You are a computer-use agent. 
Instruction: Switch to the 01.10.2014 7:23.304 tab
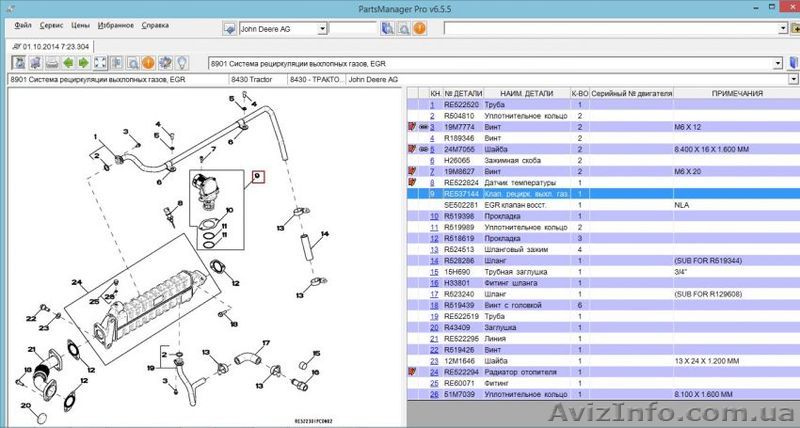pos(50,46)
